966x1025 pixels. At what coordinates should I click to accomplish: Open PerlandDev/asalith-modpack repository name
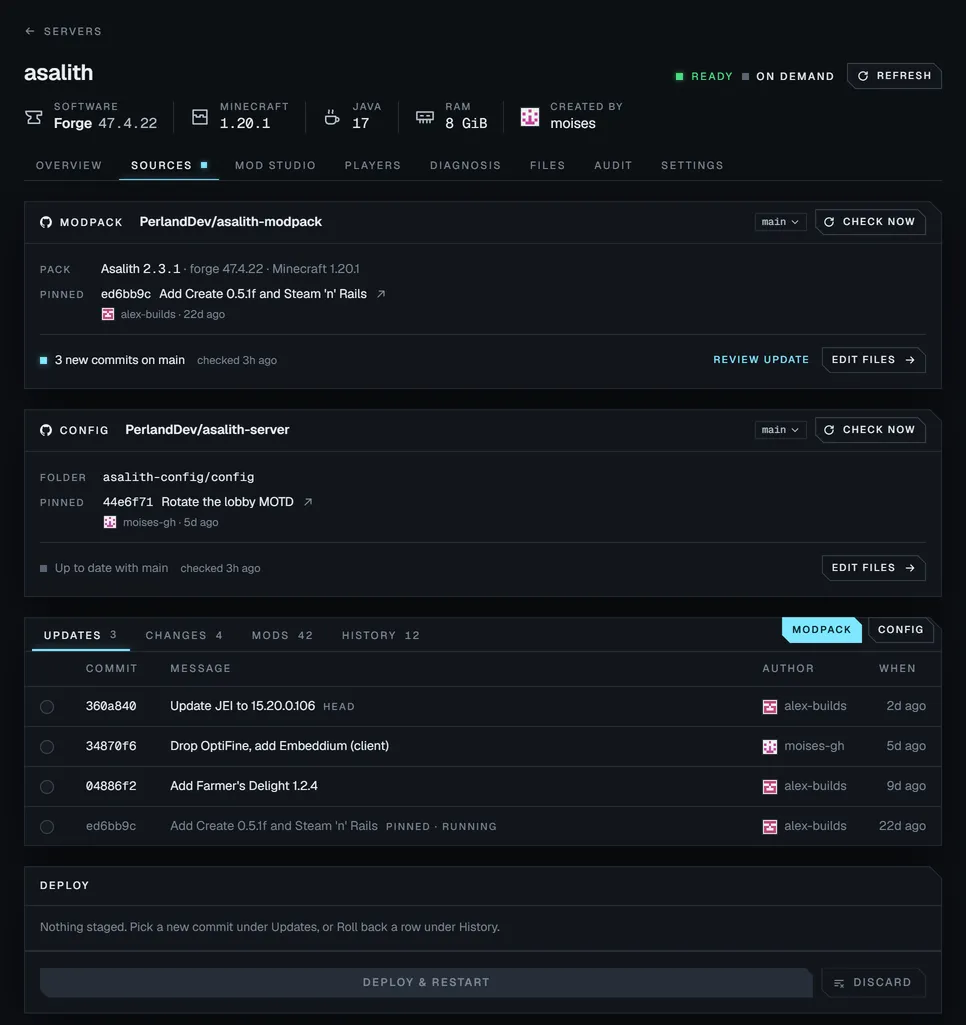231,222
